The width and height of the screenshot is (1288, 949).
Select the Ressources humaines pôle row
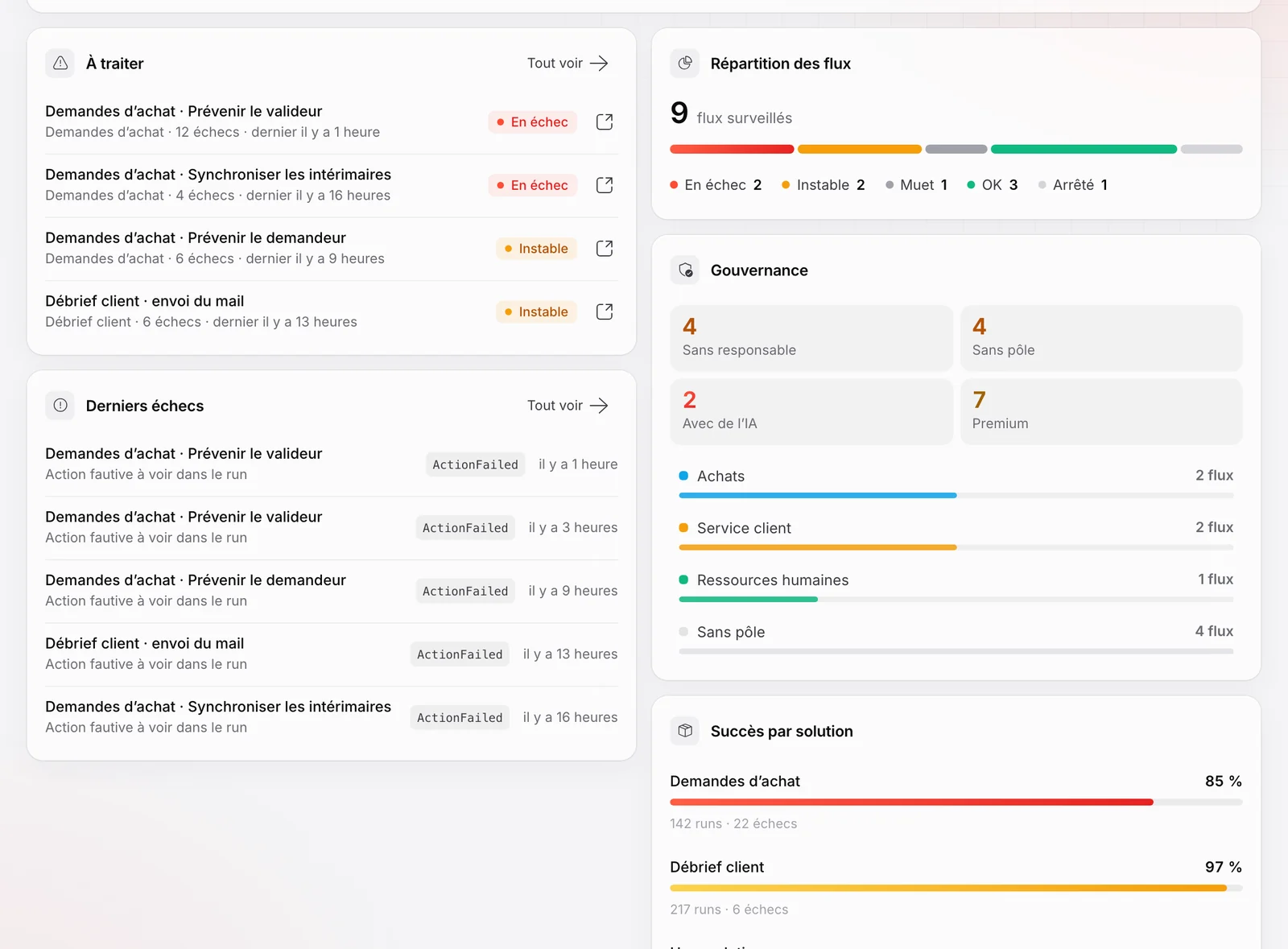956,587
